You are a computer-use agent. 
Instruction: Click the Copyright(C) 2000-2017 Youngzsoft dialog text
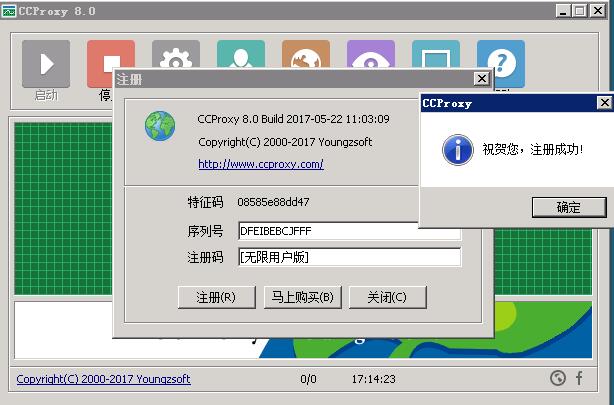click(x=285, y=142)
